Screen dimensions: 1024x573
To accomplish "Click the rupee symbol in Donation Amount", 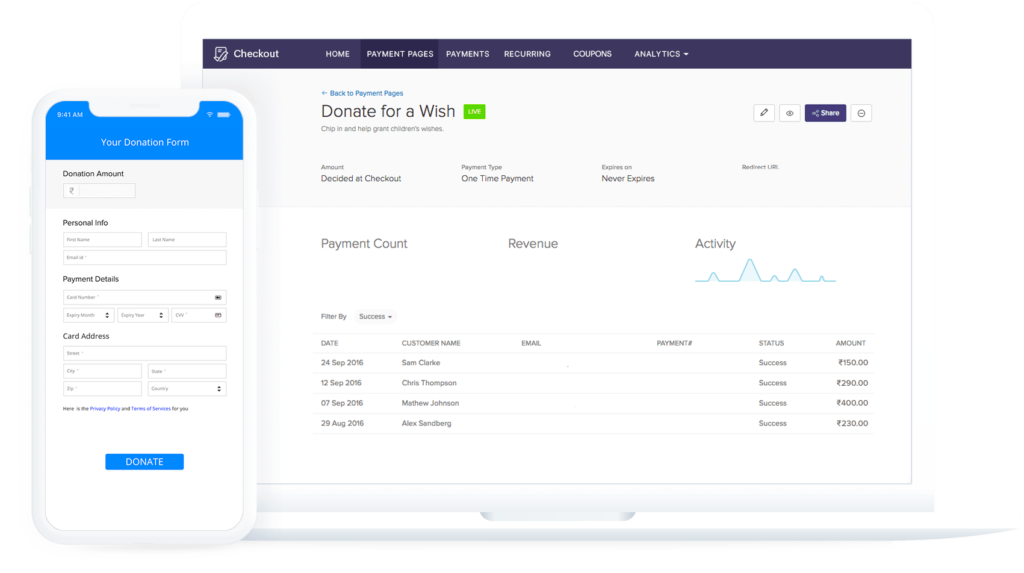I will (x=71, y=191).
